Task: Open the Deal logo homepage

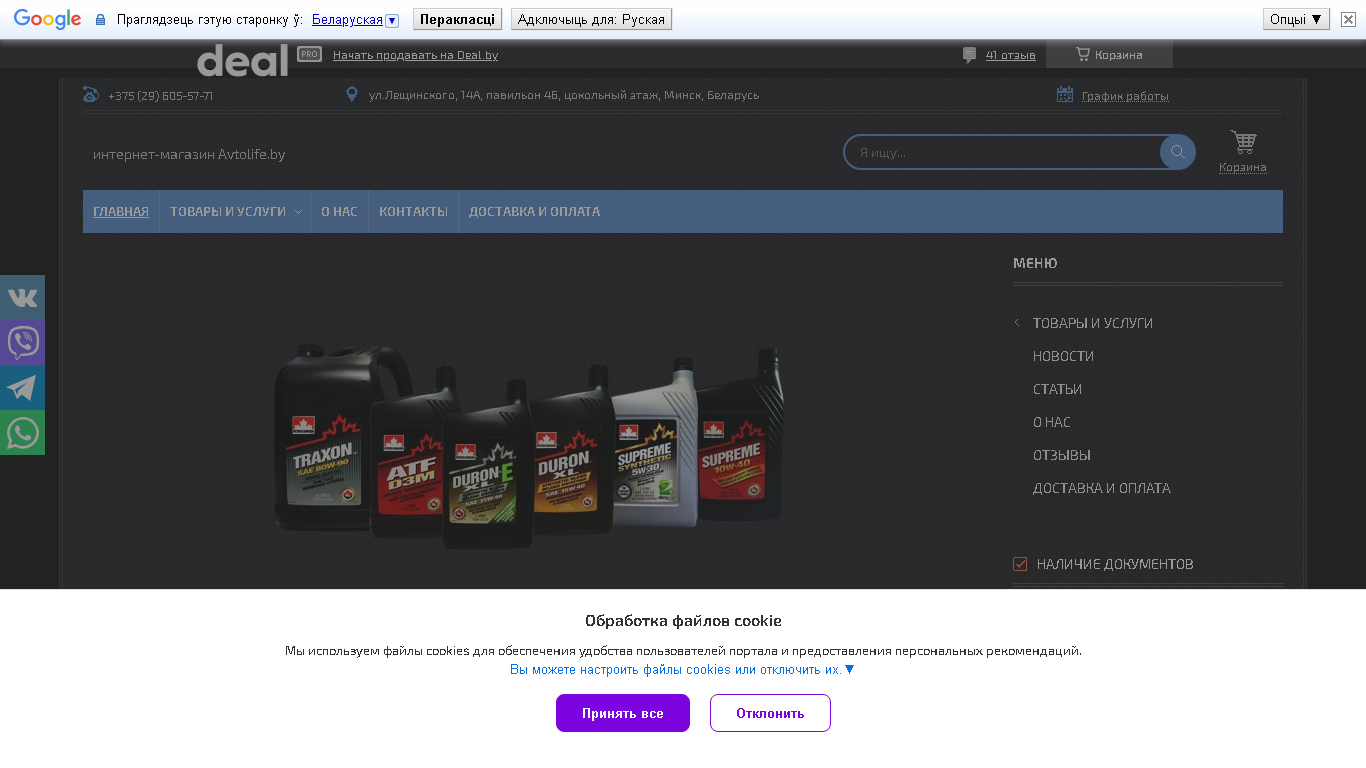Action: 243,59
